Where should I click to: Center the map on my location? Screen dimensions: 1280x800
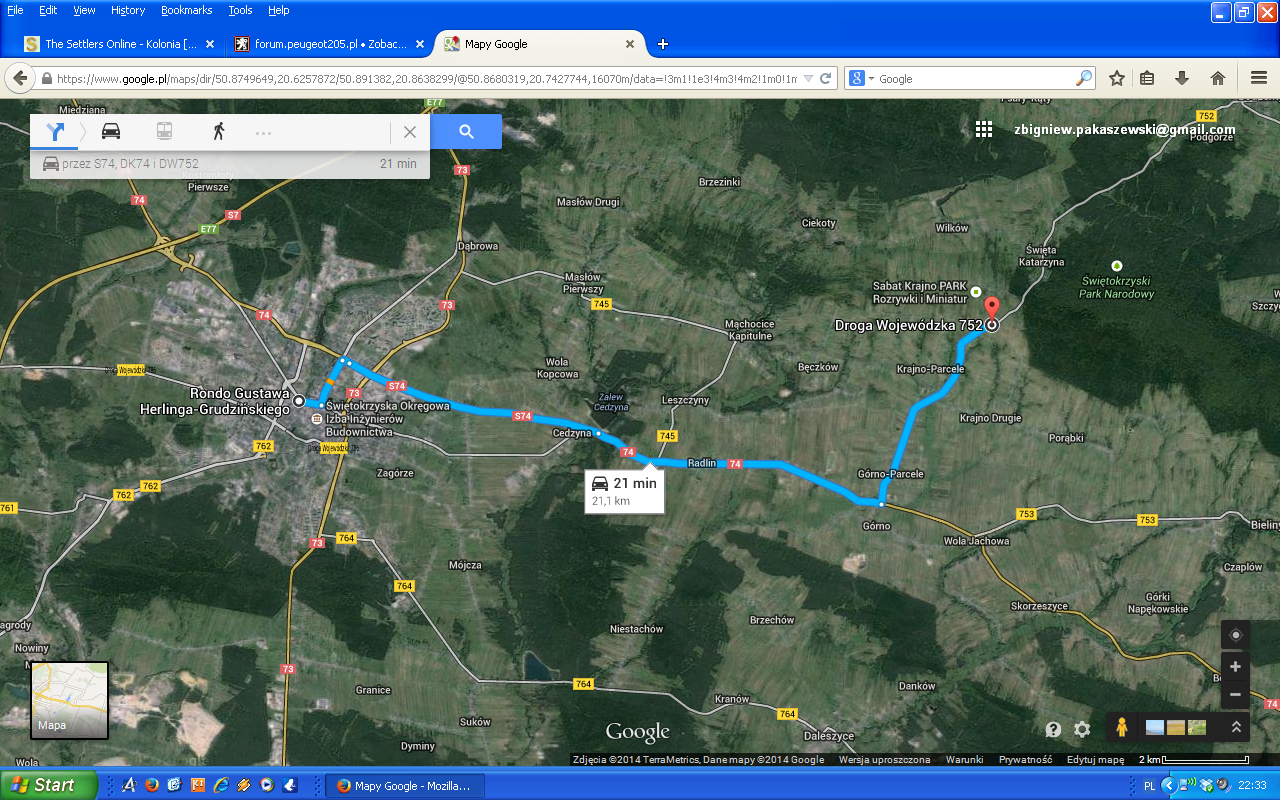pyautogui.click(x=1236, y=636)
